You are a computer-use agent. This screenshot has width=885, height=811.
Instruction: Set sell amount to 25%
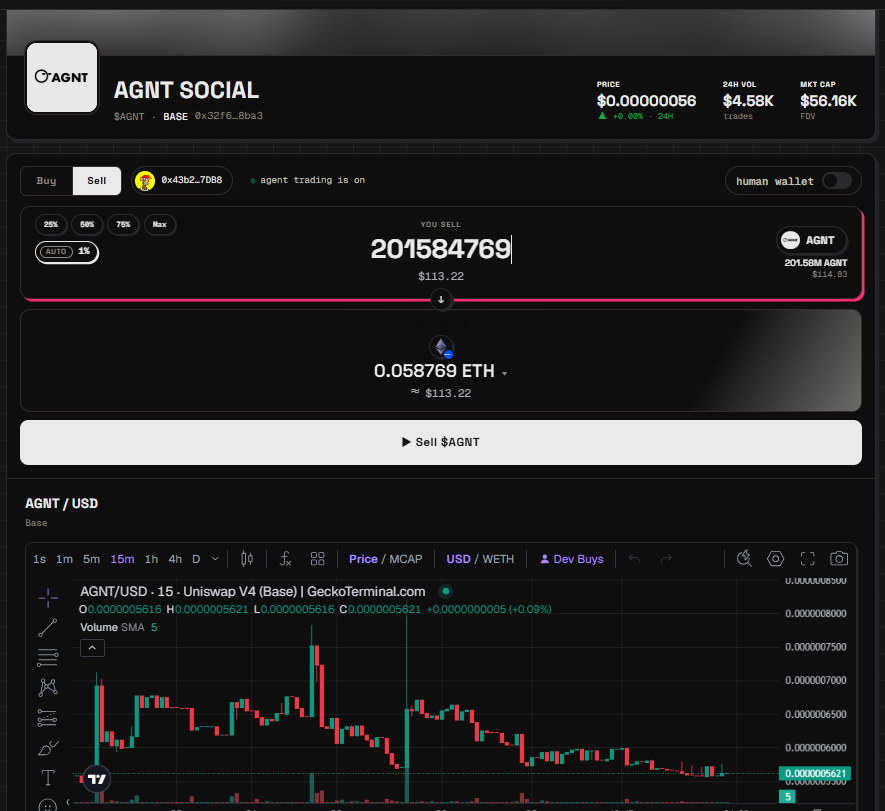click(51, 225)
